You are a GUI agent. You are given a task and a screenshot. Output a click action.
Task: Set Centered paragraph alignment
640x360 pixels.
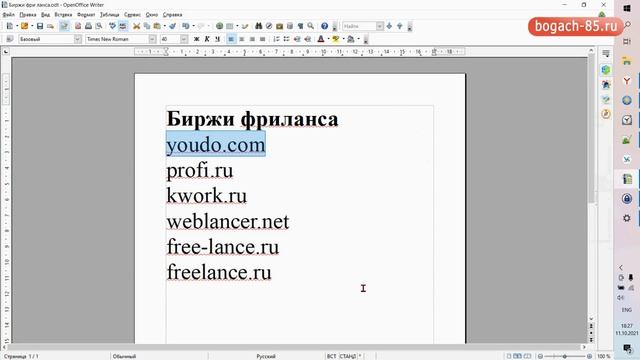[x=242, y=39]
